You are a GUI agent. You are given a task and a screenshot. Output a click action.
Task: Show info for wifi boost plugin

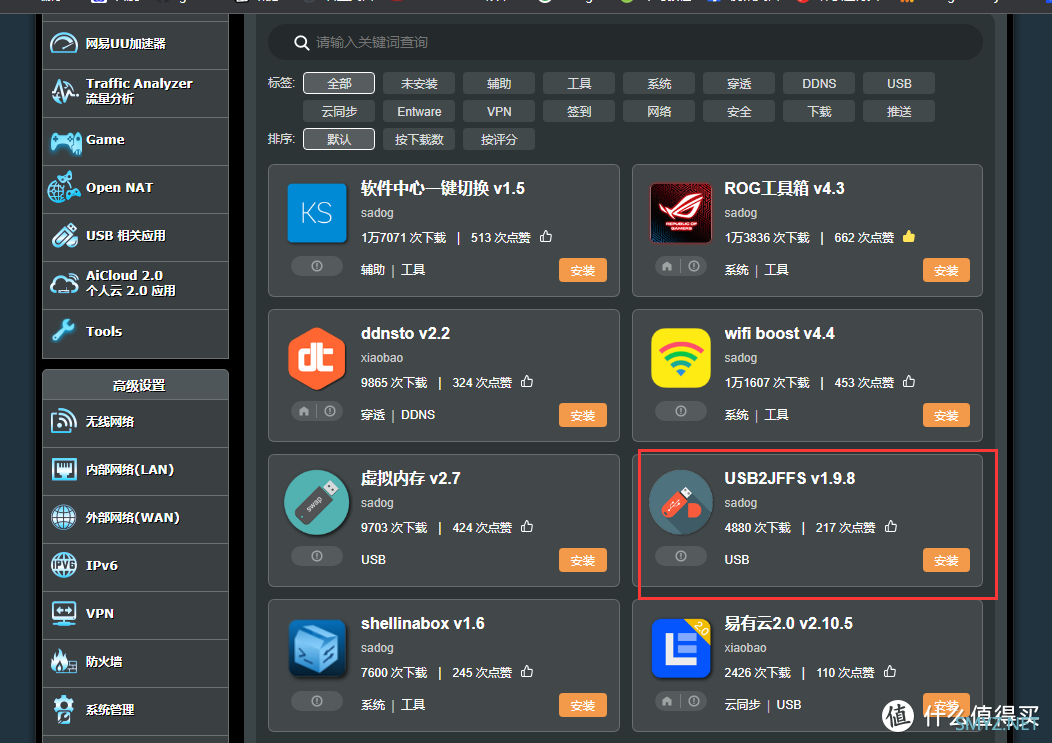pyautogui.click(x=681, y=411)
